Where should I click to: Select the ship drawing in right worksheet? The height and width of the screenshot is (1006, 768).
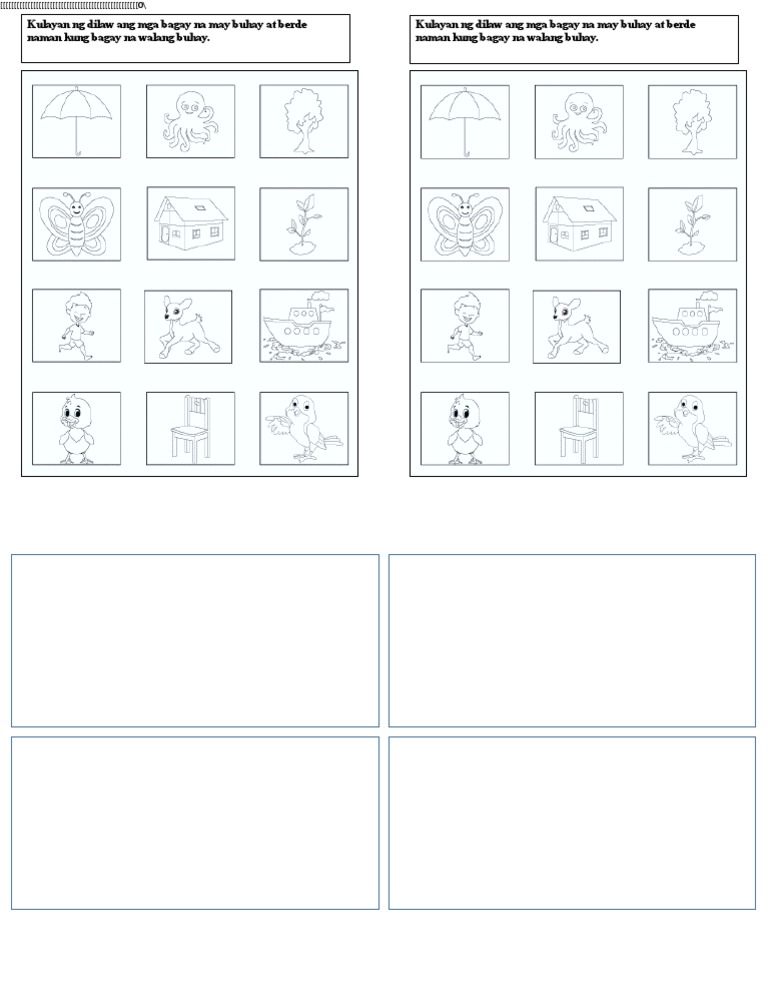click(692, 326)
